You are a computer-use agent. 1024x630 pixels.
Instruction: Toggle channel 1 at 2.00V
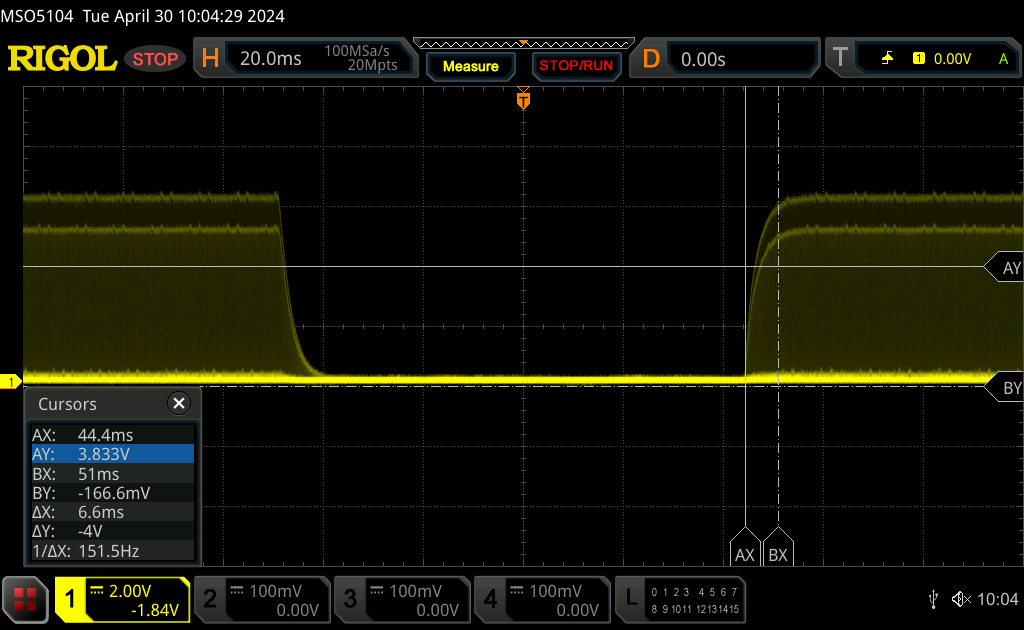click(122, 599)
